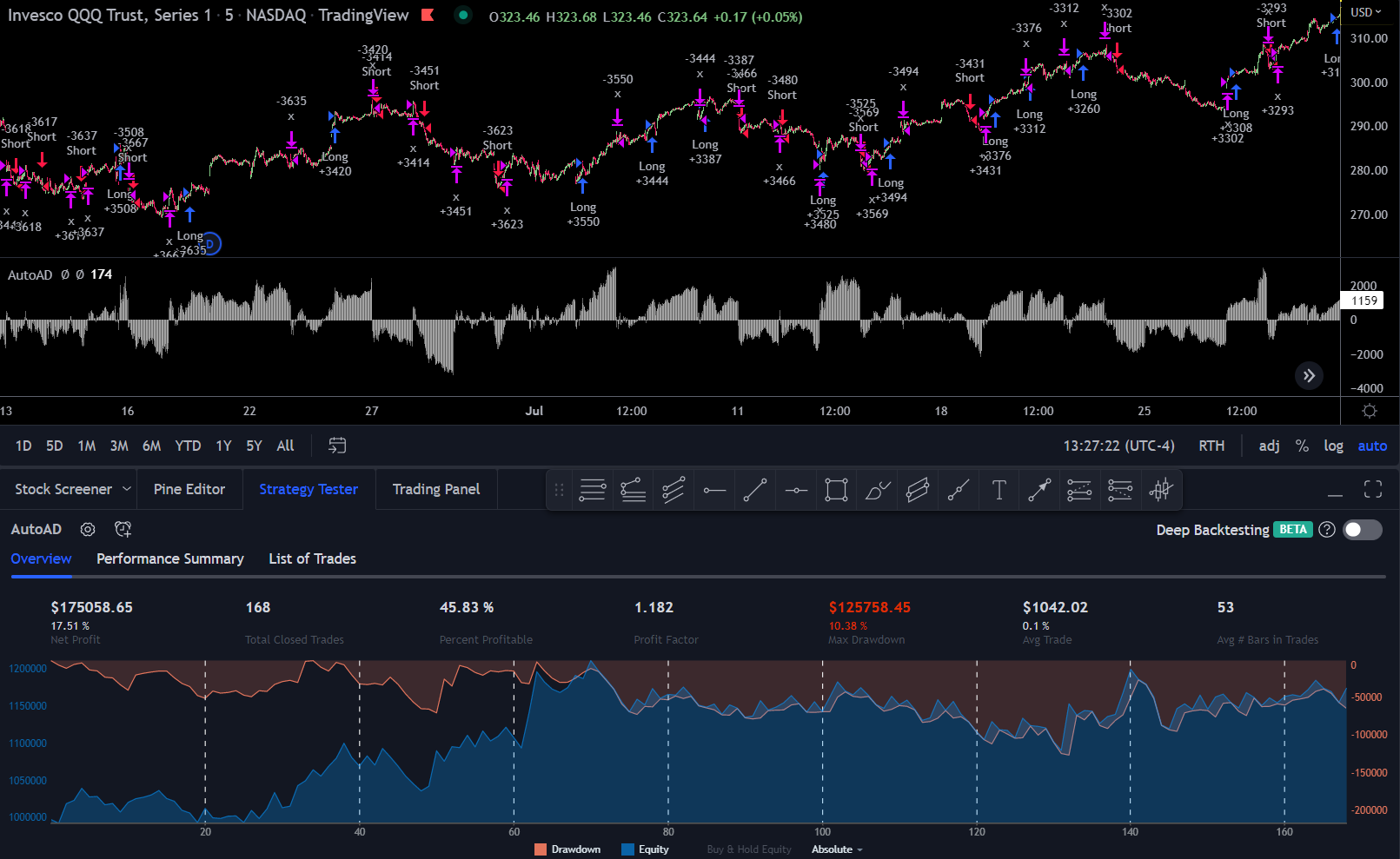Select the Short Position tool

tap(1120, 490)
